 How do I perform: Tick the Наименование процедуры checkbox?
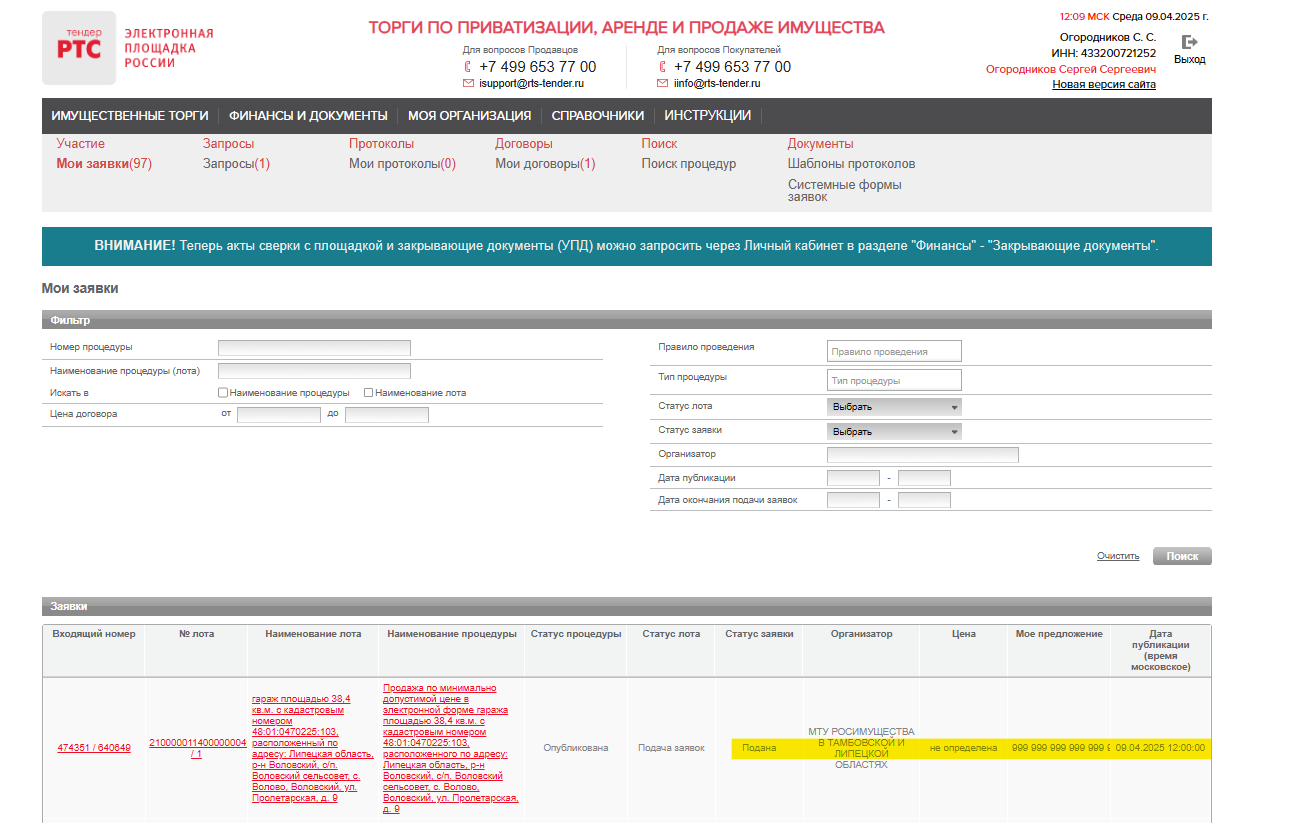223,393
